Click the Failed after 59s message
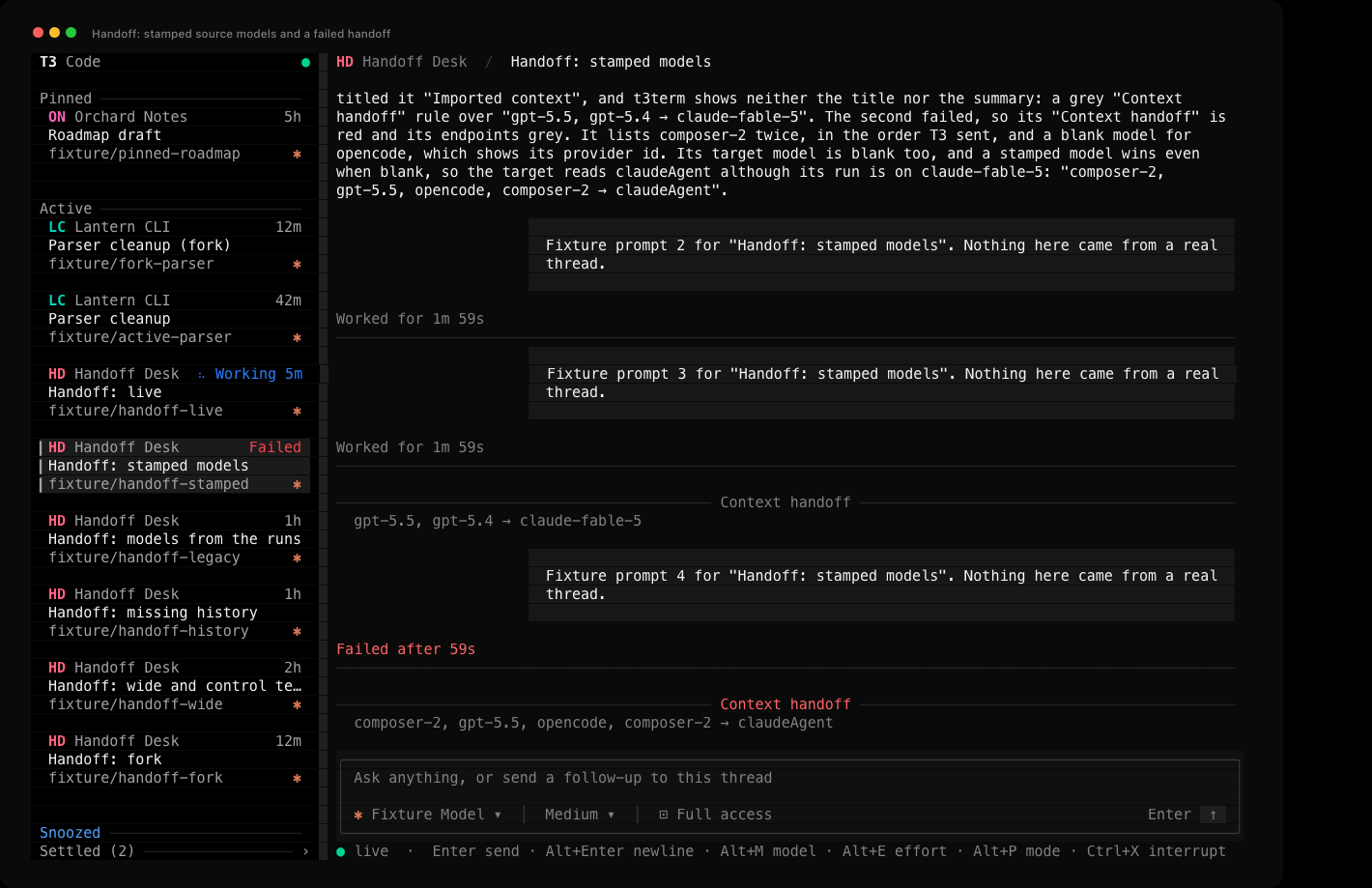 point(406,649)
